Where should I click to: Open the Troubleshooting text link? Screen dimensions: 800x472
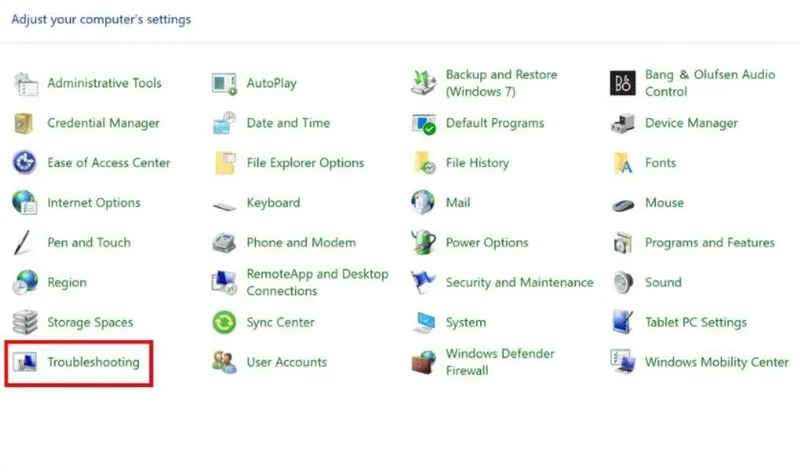click(x=93, y=362)
